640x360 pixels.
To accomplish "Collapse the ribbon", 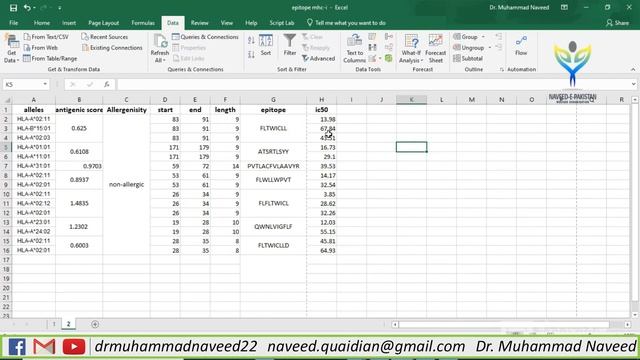I will pyautogui.click(x=633, y=70).
